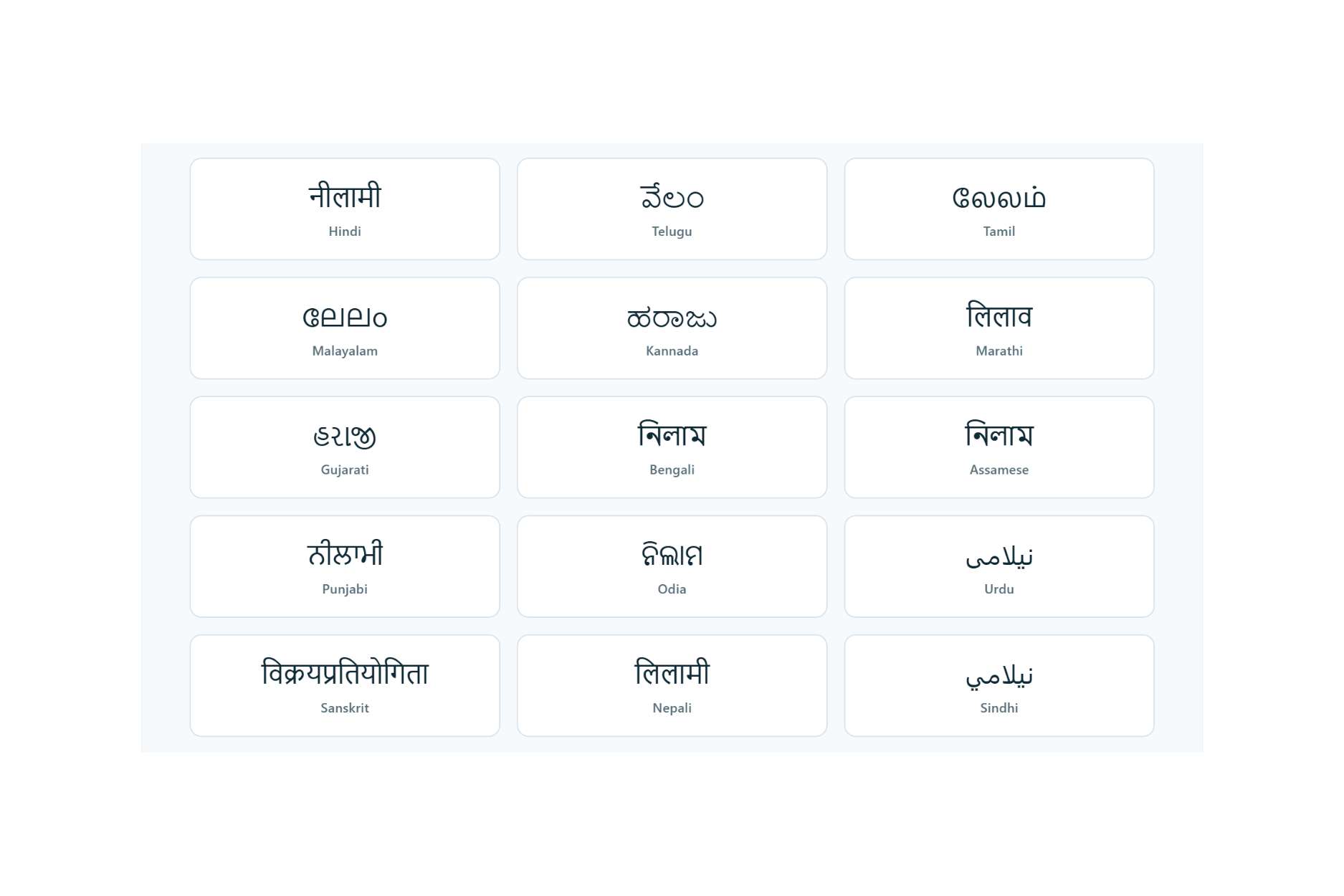Click the Sindhi translation card
Screen dimensions: 1344x896
[999, 685]
